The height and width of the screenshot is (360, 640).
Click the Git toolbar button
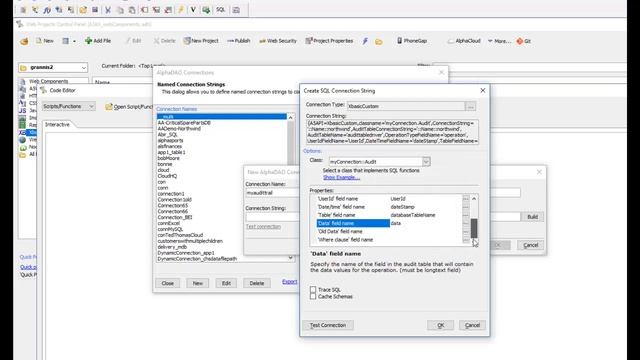pyautogui.click(x=524, y=41)
